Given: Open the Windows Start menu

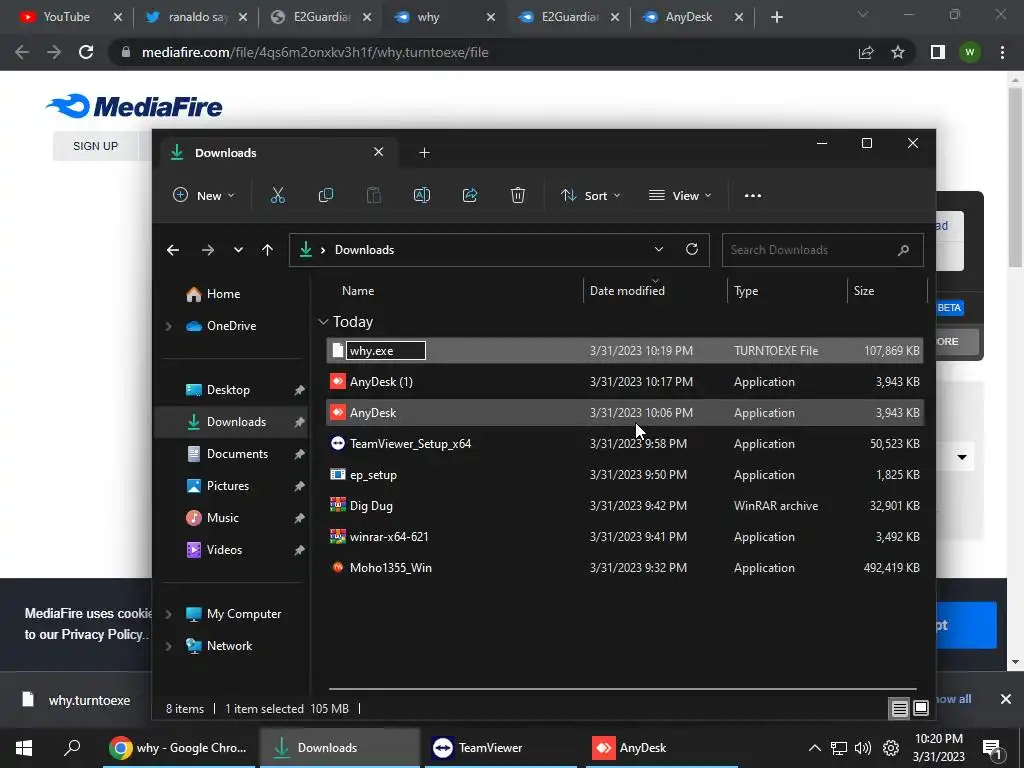Looking at the screenshot, I should (24, 748).
